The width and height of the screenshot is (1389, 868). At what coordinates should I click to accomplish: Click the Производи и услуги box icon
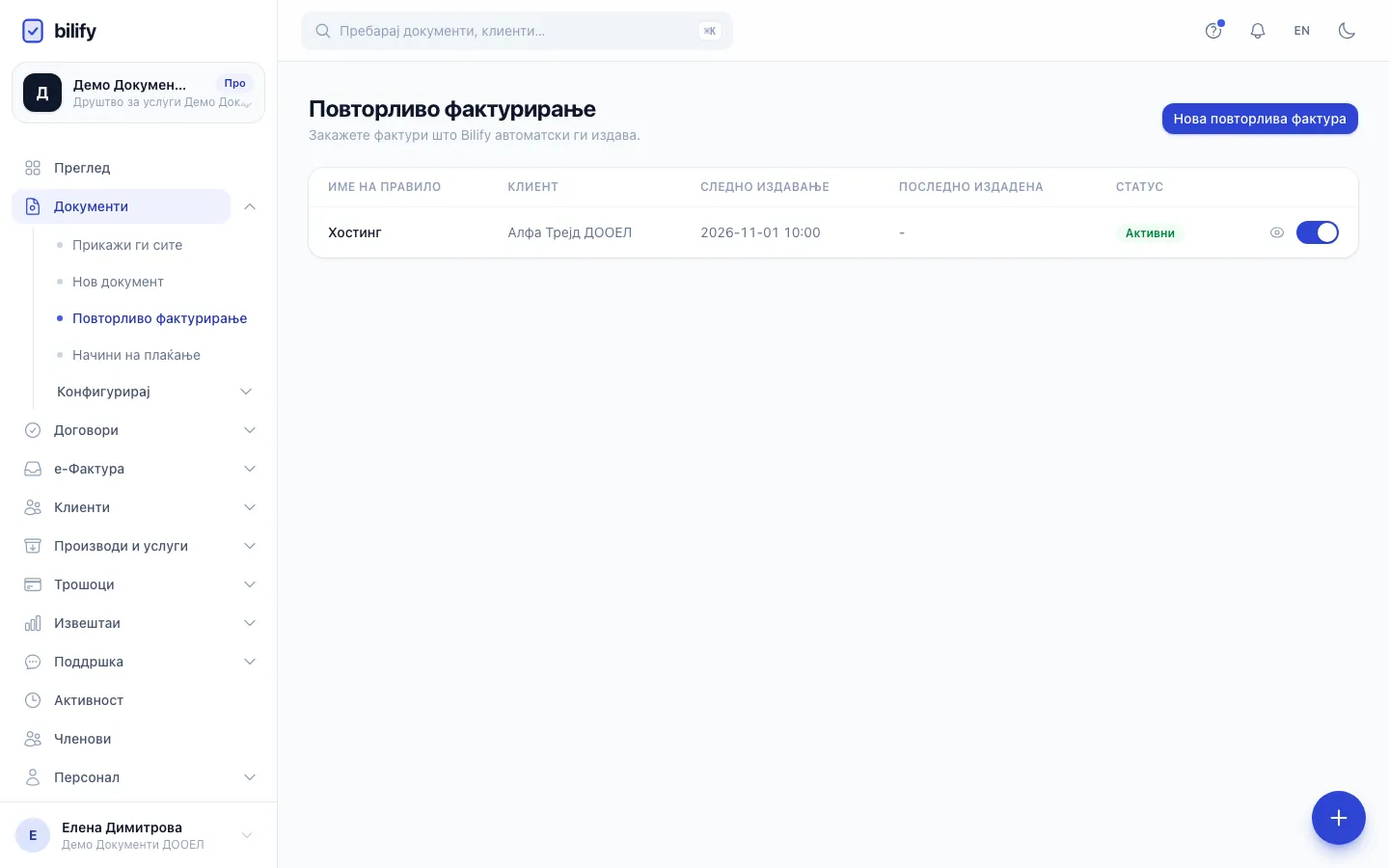[x=33, y=546]
